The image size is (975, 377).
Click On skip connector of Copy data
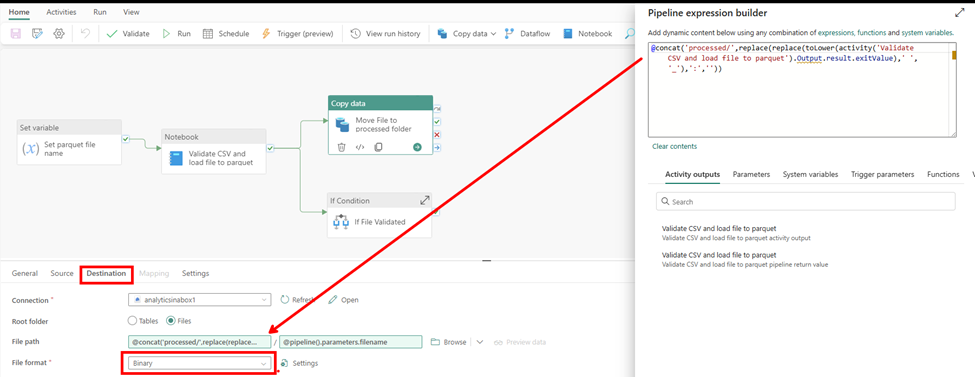click(437, 108)
